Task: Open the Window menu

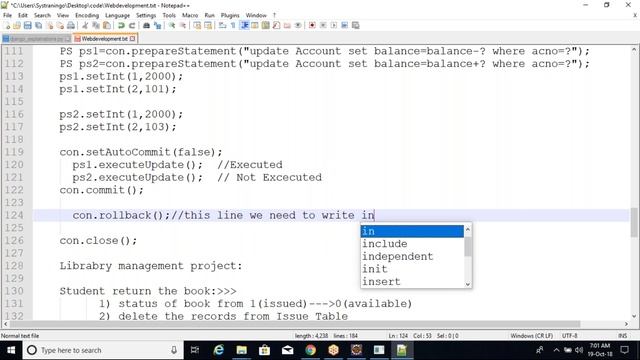Action: (256, 15)
